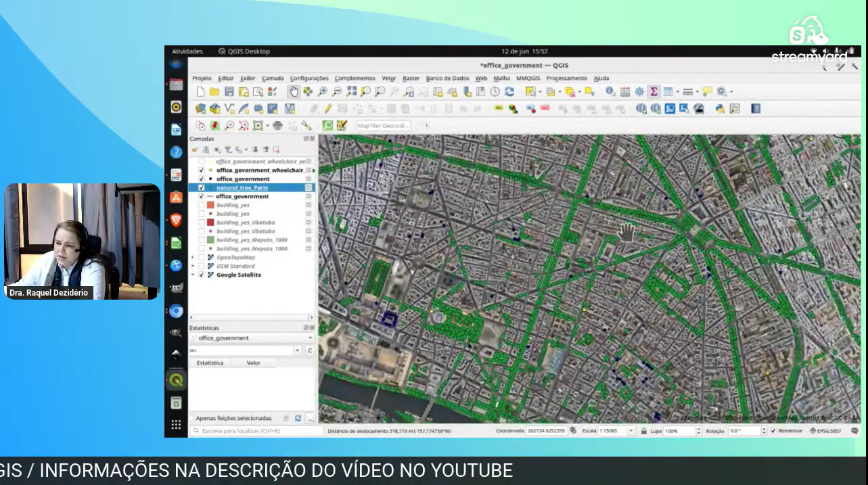Open the Temporal Controller clock icon
Viewport: 868px width, 485px height.
(x=495, y=92)
